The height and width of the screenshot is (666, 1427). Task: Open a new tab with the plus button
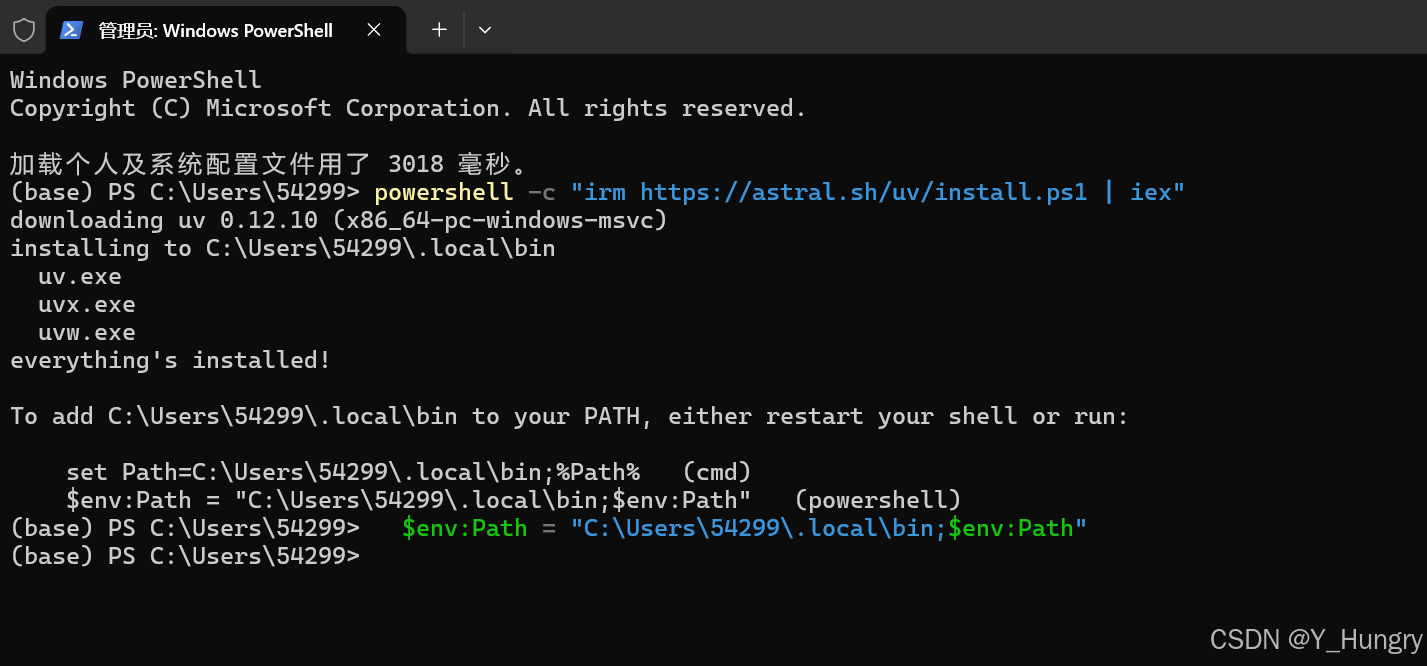pyautogui.click(x=439, y=30)
